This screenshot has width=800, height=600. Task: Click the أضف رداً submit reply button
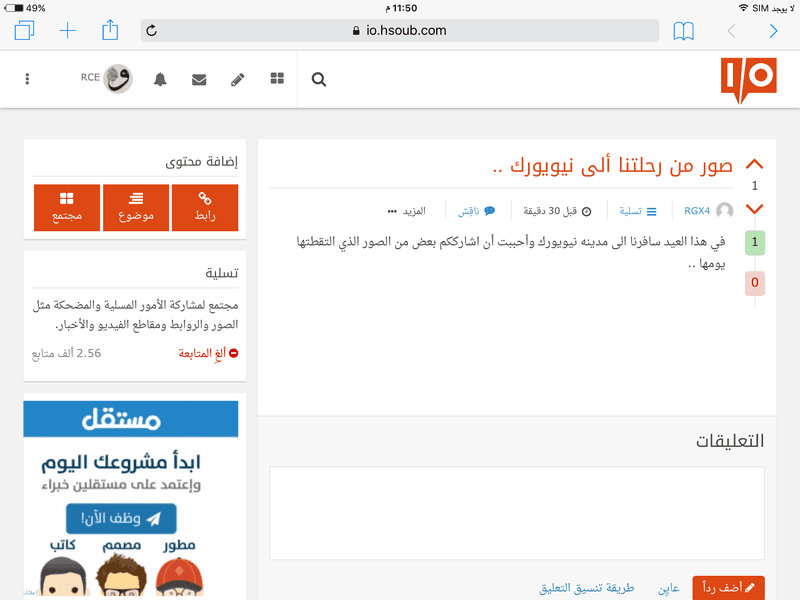tap(728, 587)
